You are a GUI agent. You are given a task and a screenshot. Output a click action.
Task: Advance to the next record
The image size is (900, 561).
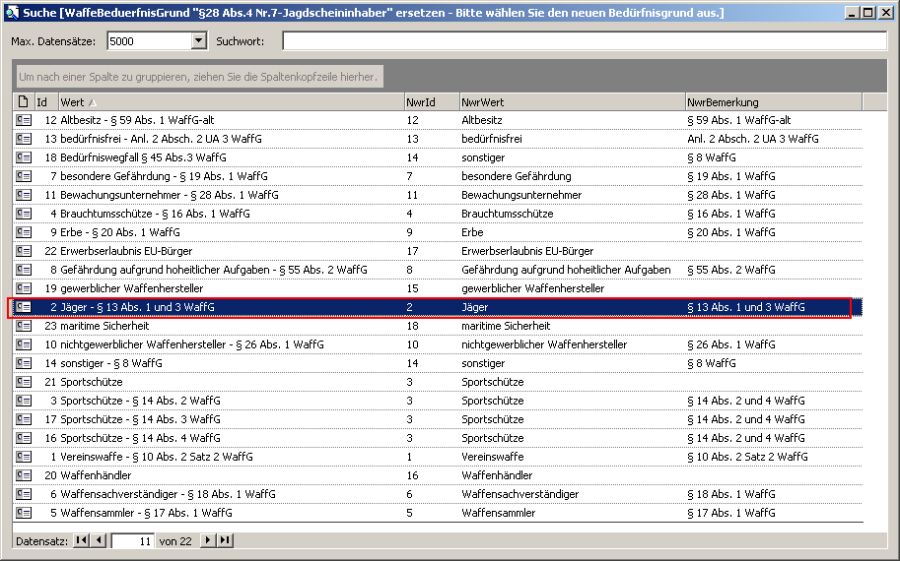pyautogui.click(x=208, y=541)
